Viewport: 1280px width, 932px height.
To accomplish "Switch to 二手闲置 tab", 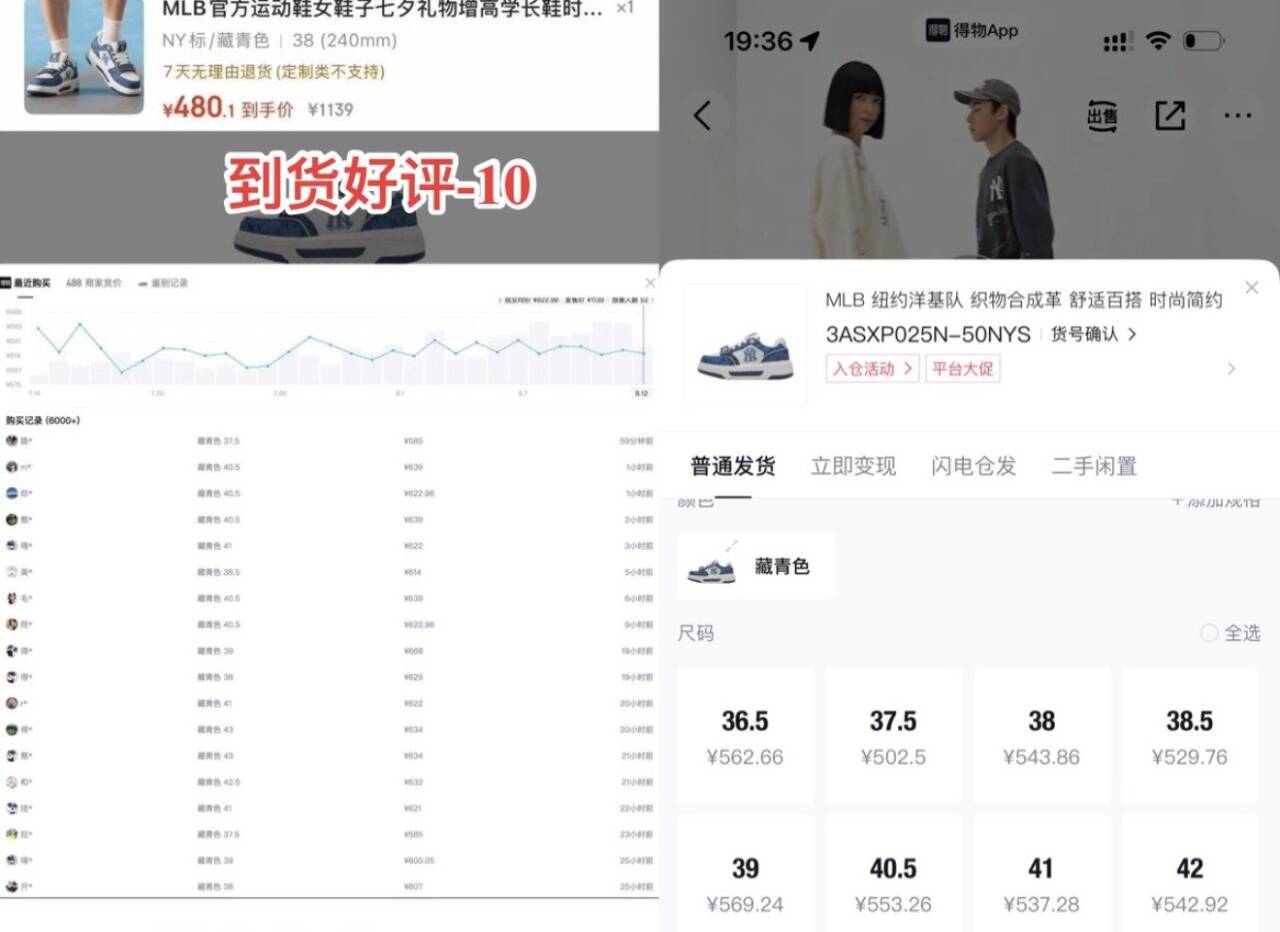I will coord(1094,466).
